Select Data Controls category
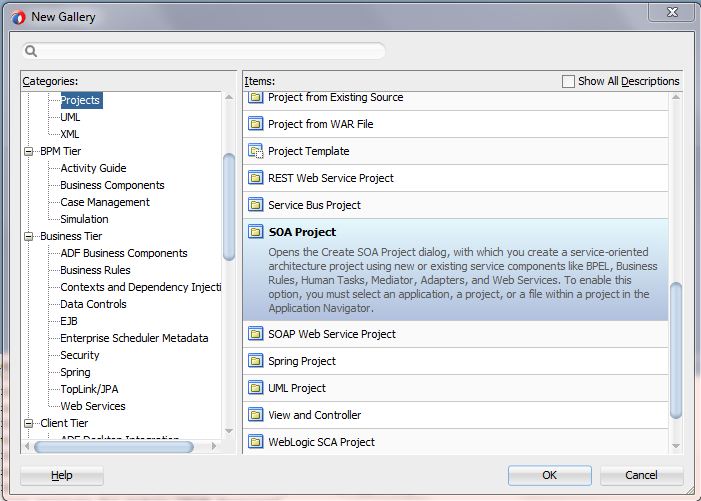The width and height of the screenshot is (701, 501). 93,304
